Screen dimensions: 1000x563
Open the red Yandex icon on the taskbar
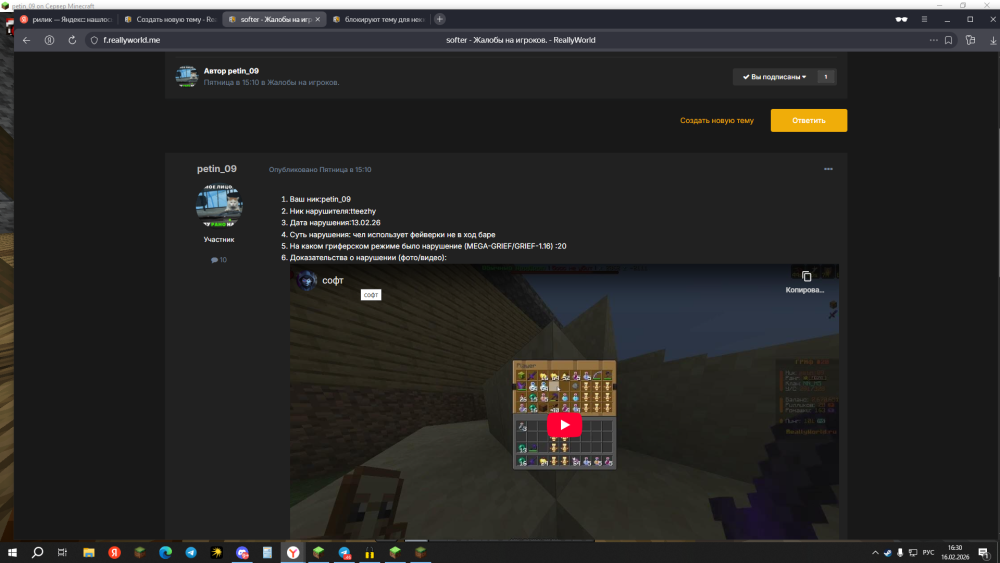pyautogui.click(x=114, y=553)
